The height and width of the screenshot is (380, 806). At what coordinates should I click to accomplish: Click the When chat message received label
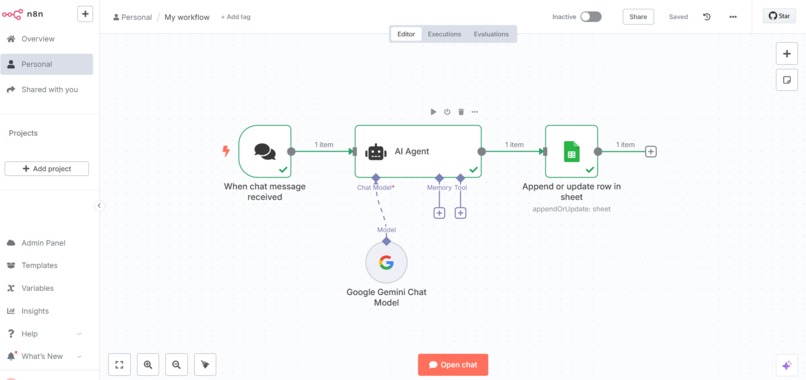[265, 191]
